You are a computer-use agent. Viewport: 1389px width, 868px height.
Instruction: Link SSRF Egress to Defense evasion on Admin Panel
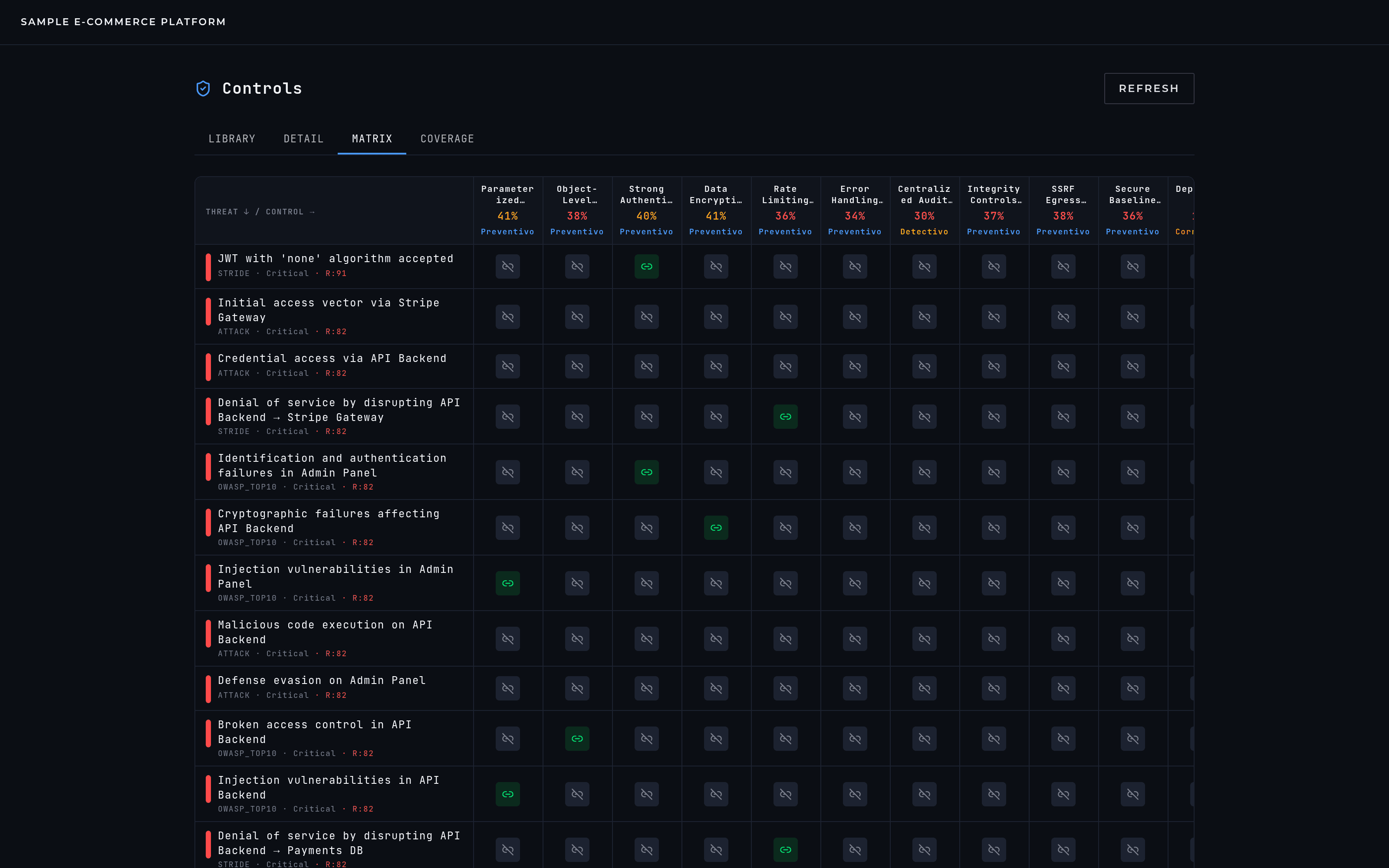(1063, 688)
